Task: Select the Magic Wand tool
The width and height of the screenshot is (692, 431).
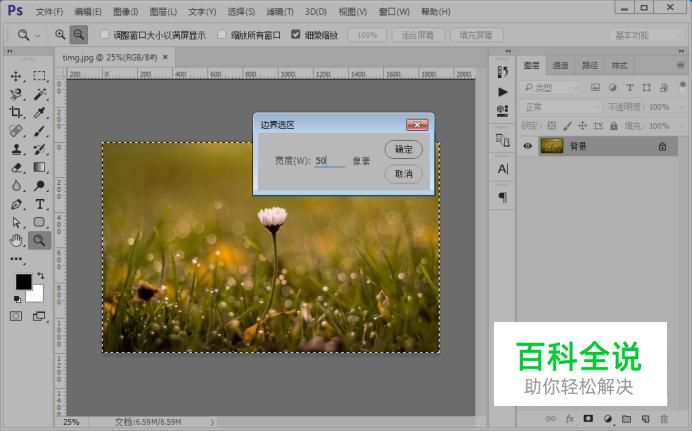Action: [40, 93]
